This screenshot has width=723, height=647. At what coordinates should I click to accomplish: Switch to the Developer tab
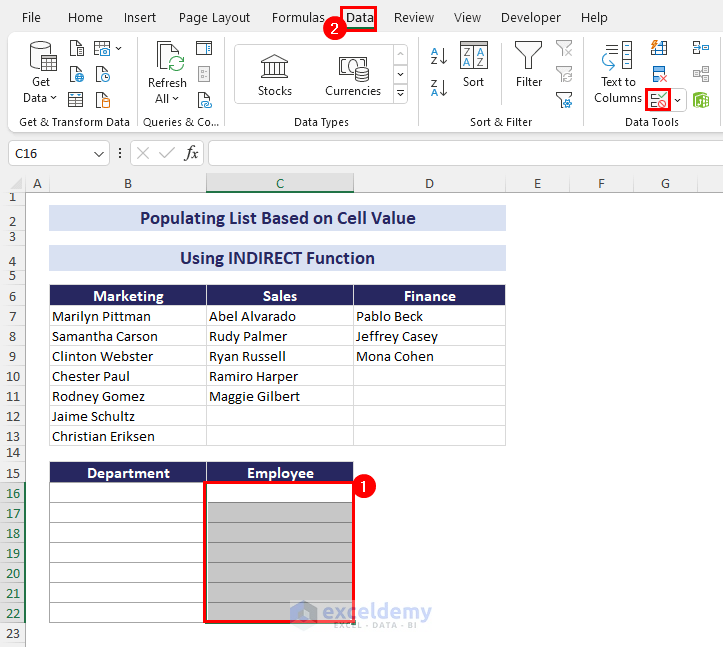pos(531,18)
